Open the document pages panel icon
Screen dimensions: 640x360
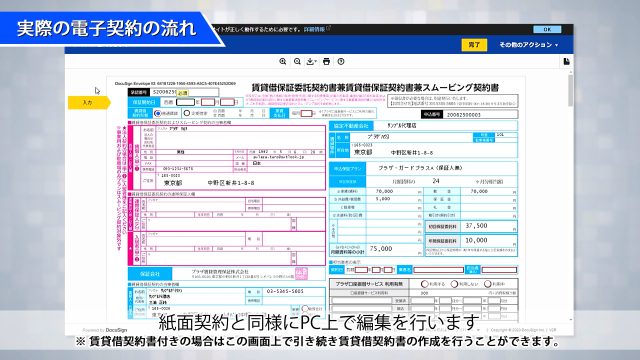(566, 62)
